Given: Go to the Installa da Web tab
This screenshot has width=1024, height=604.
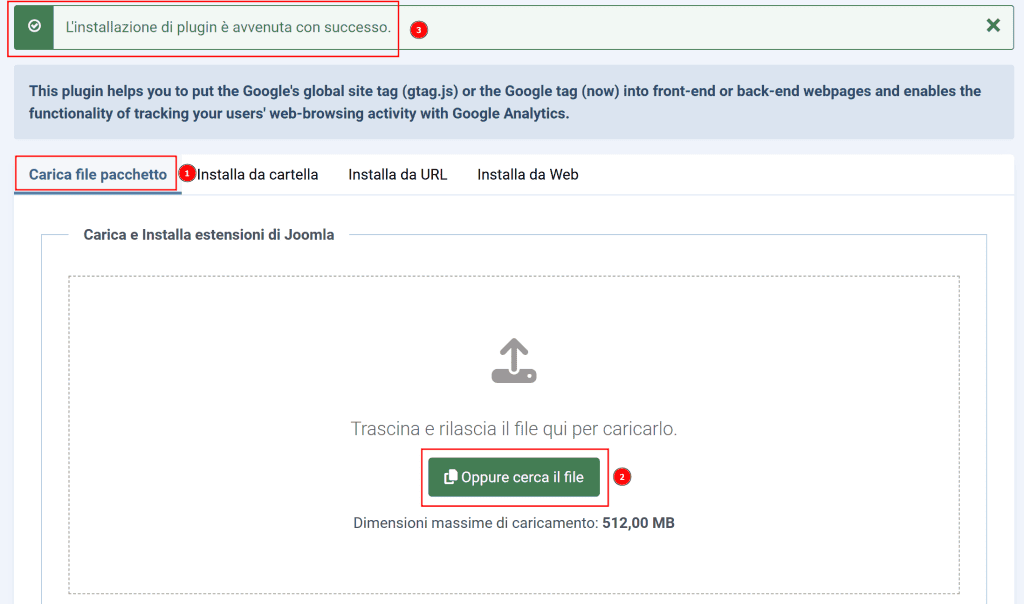Looking at the screenshot, I should pyautogui.click(x=528, y=174).
